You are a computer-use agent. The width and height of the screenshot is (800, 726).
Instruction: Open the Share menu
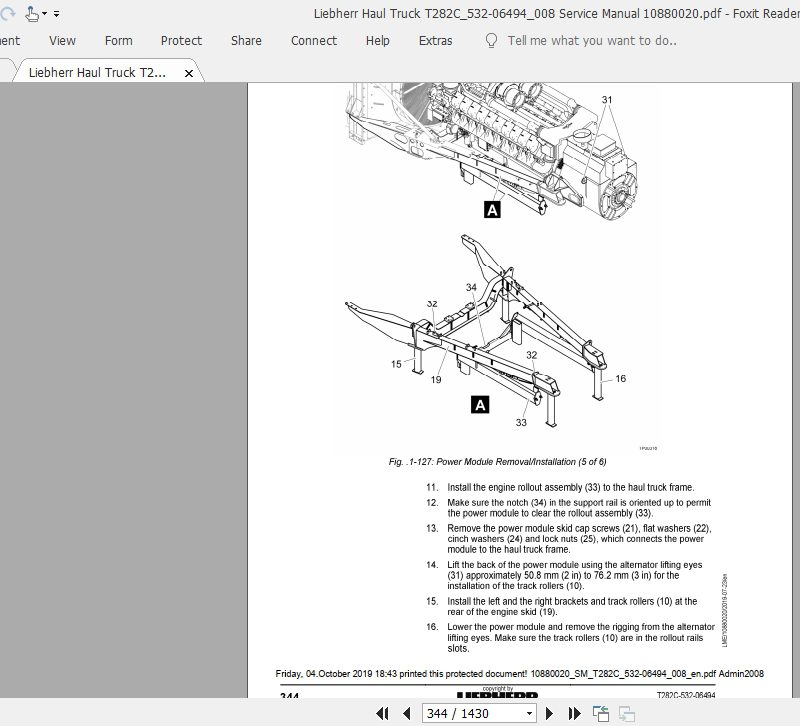(243, 41)
